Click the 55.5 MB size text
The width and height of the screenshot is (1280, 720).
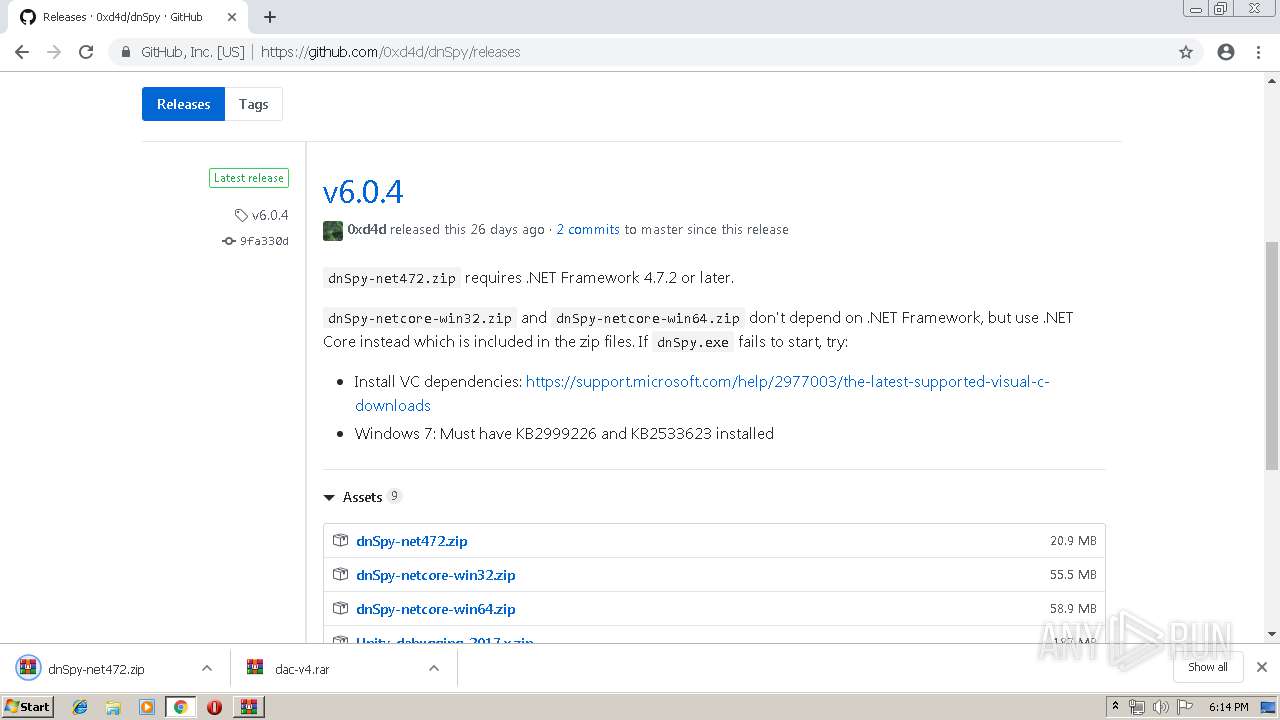coord(1073,575)
